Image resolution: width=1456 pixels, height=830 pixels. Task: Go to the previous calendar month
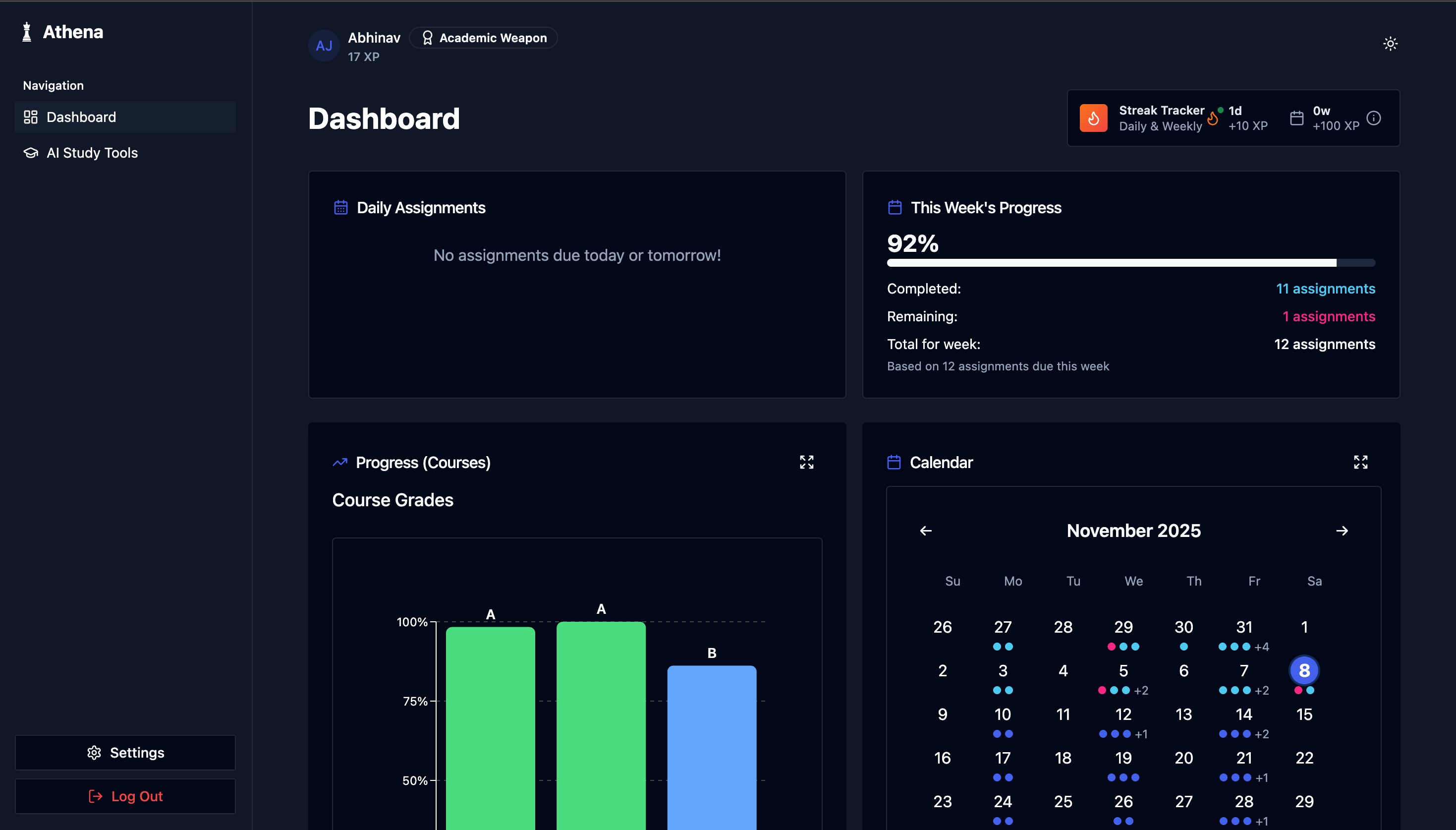926,531
